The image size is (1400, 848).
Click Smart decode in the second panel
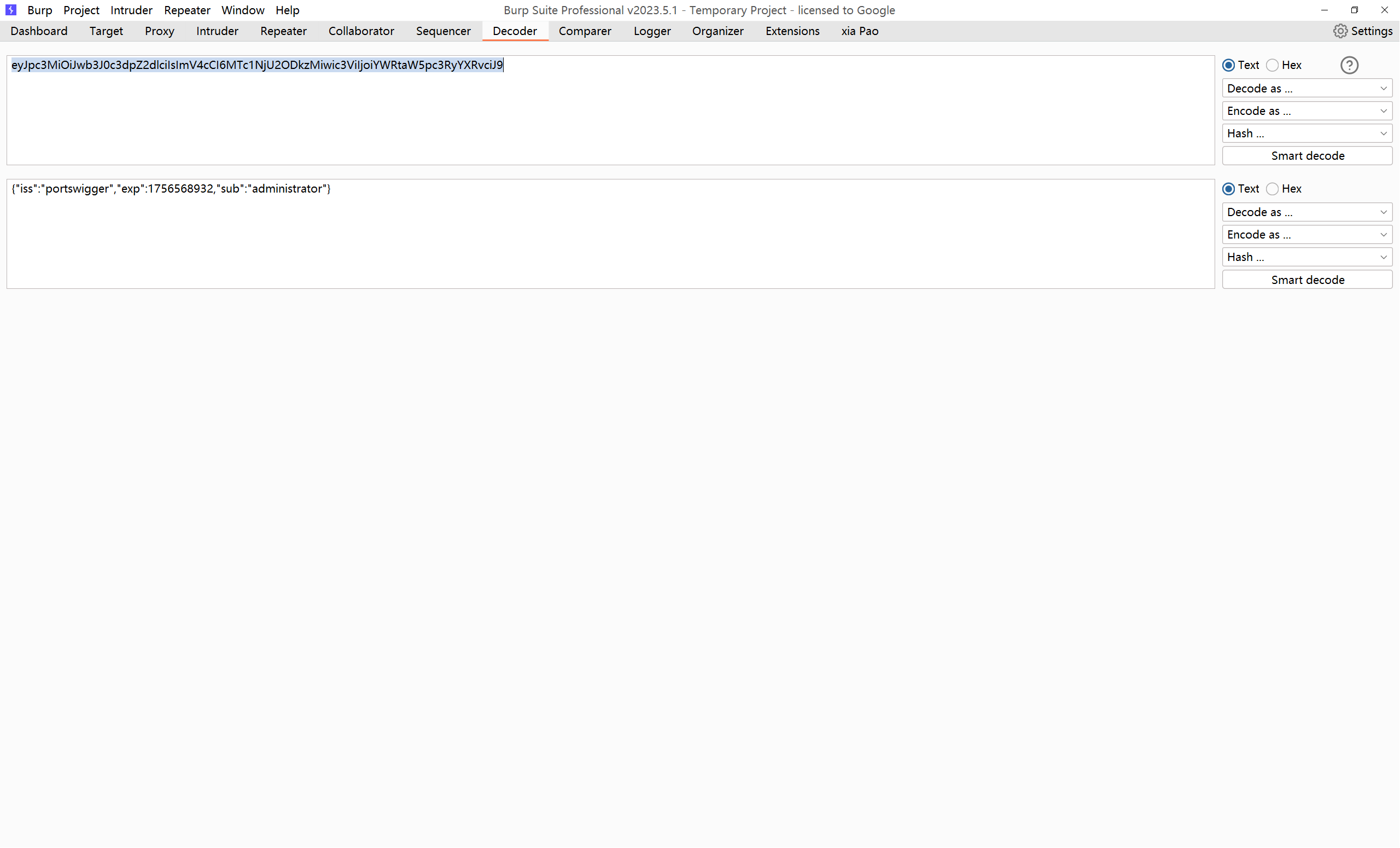[x=1307, y=280]
